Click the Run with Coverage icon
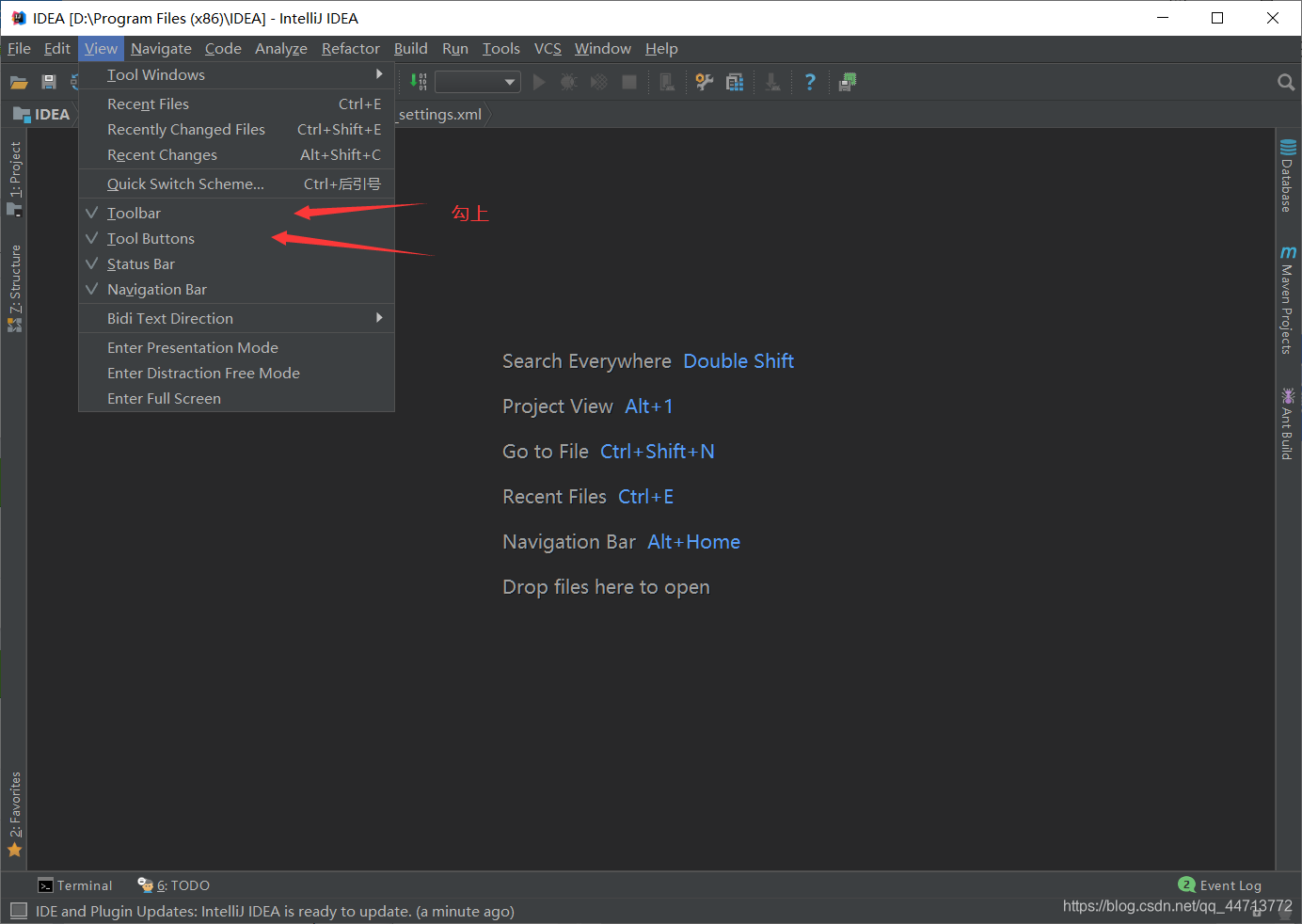 (x=599, y=83)
